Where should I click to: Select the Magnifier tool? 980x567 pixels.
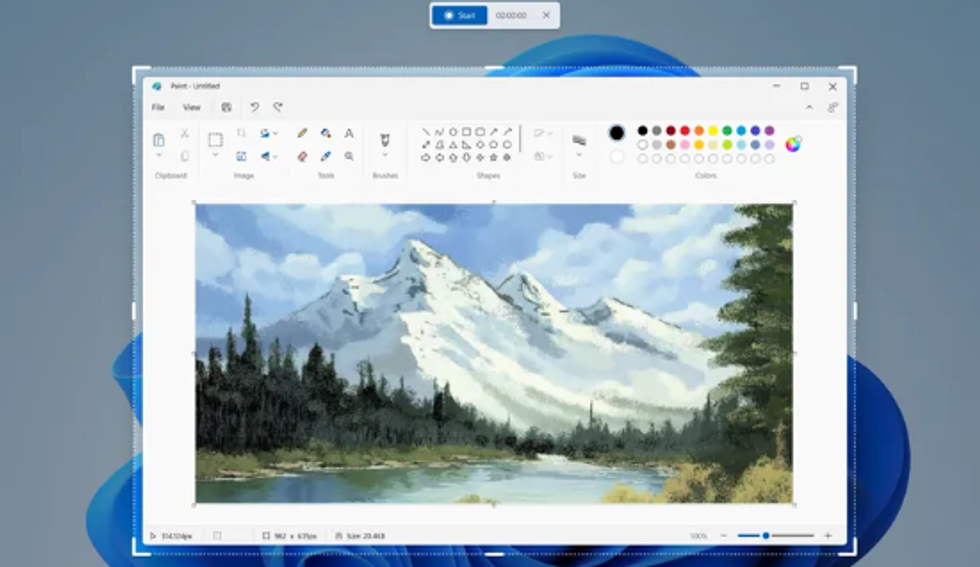point(349,156)
